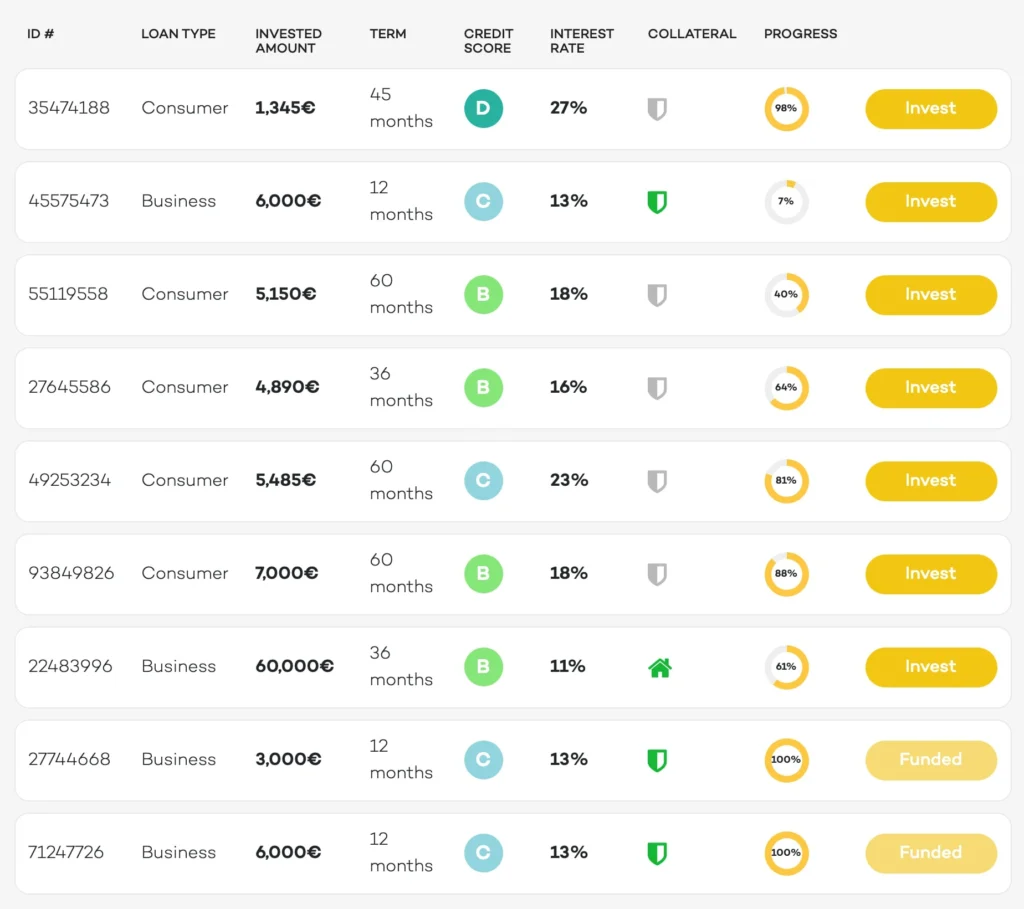Select loan ID 93849826

click(x=71, y=573)
